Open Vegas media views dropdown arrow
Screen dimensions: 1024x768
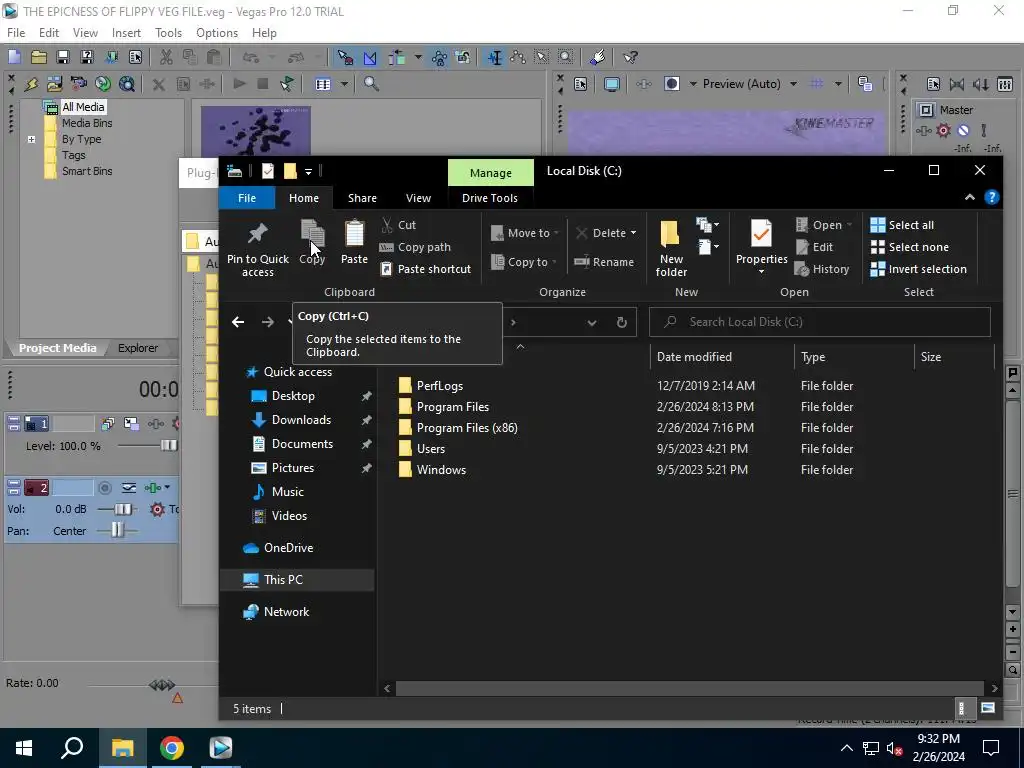[344, 84]
